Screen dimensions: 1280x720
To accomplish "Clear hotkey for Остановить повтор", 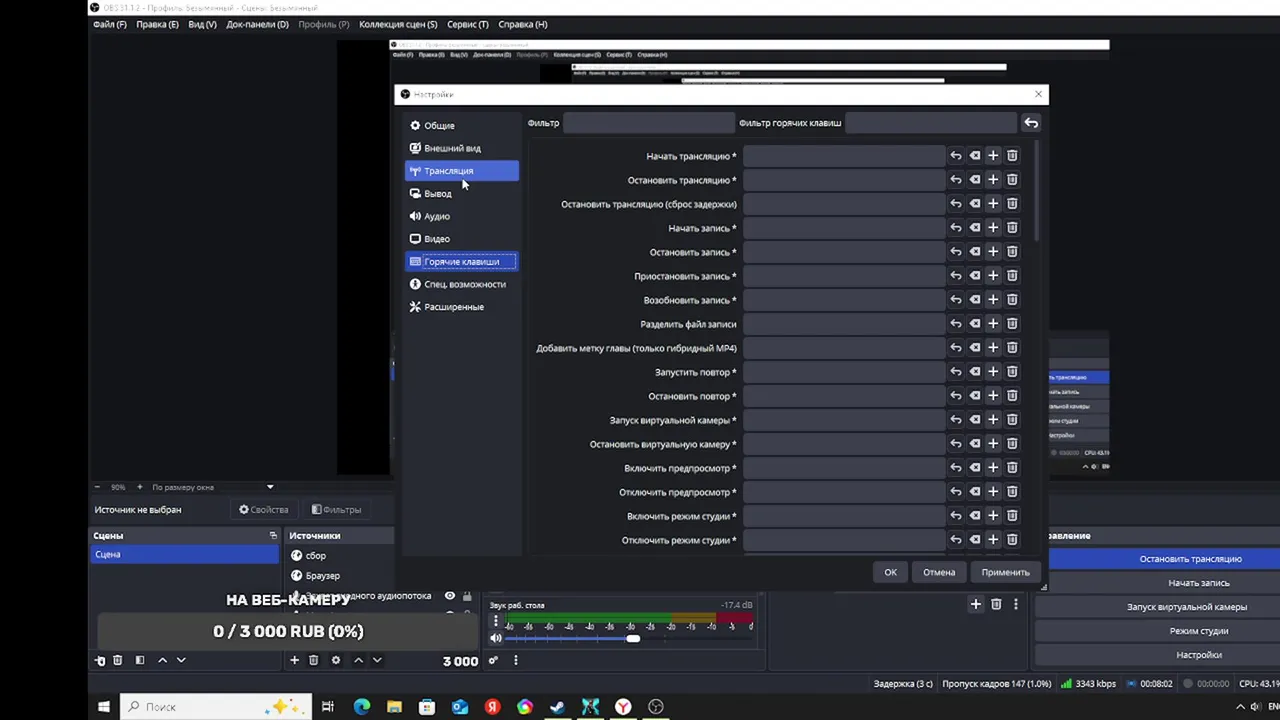I will click(x=975, y=396).
